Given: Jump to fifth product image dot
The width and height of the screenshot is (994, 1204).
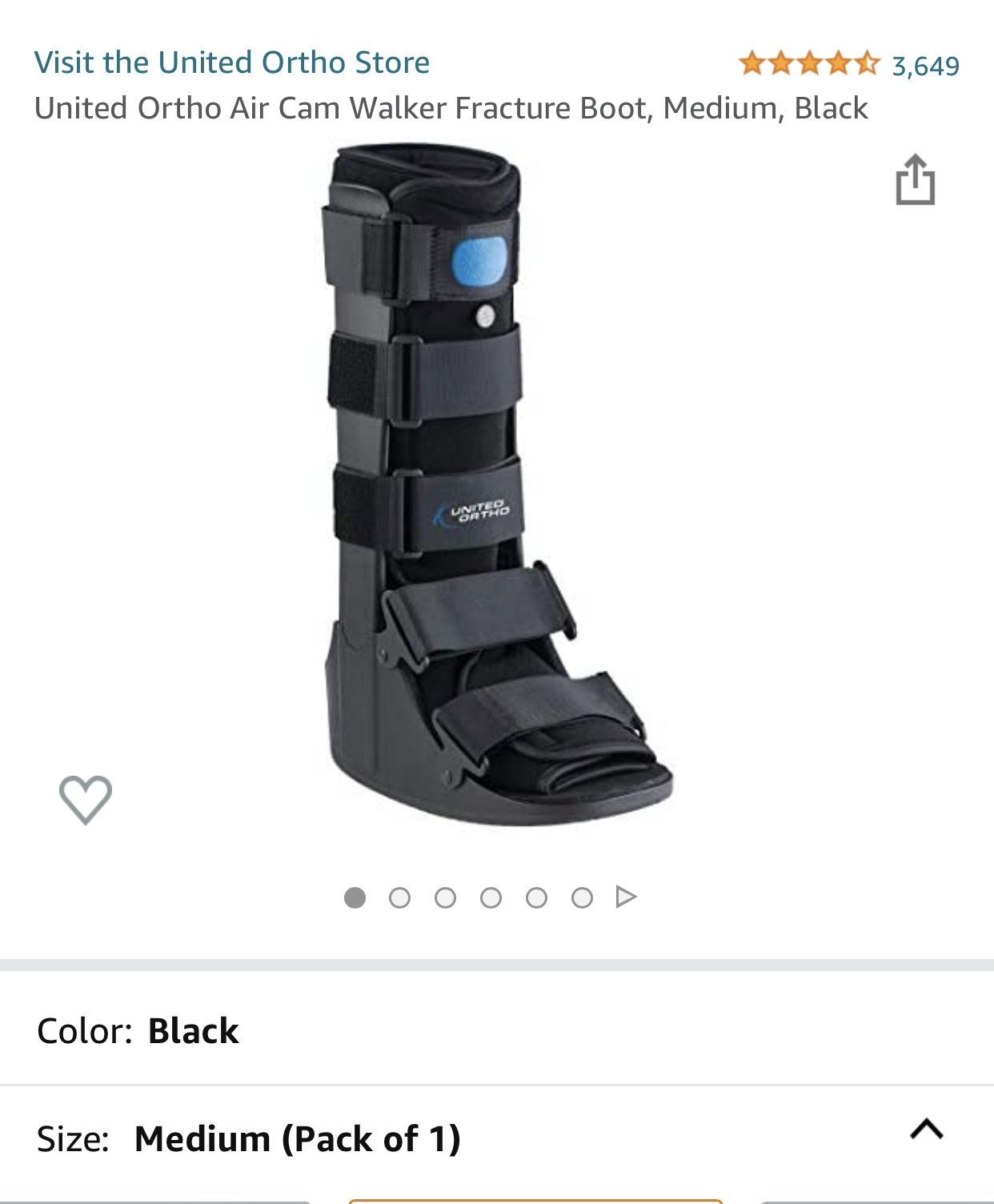Looking at the screenshot, I should (x=536, y=897).
